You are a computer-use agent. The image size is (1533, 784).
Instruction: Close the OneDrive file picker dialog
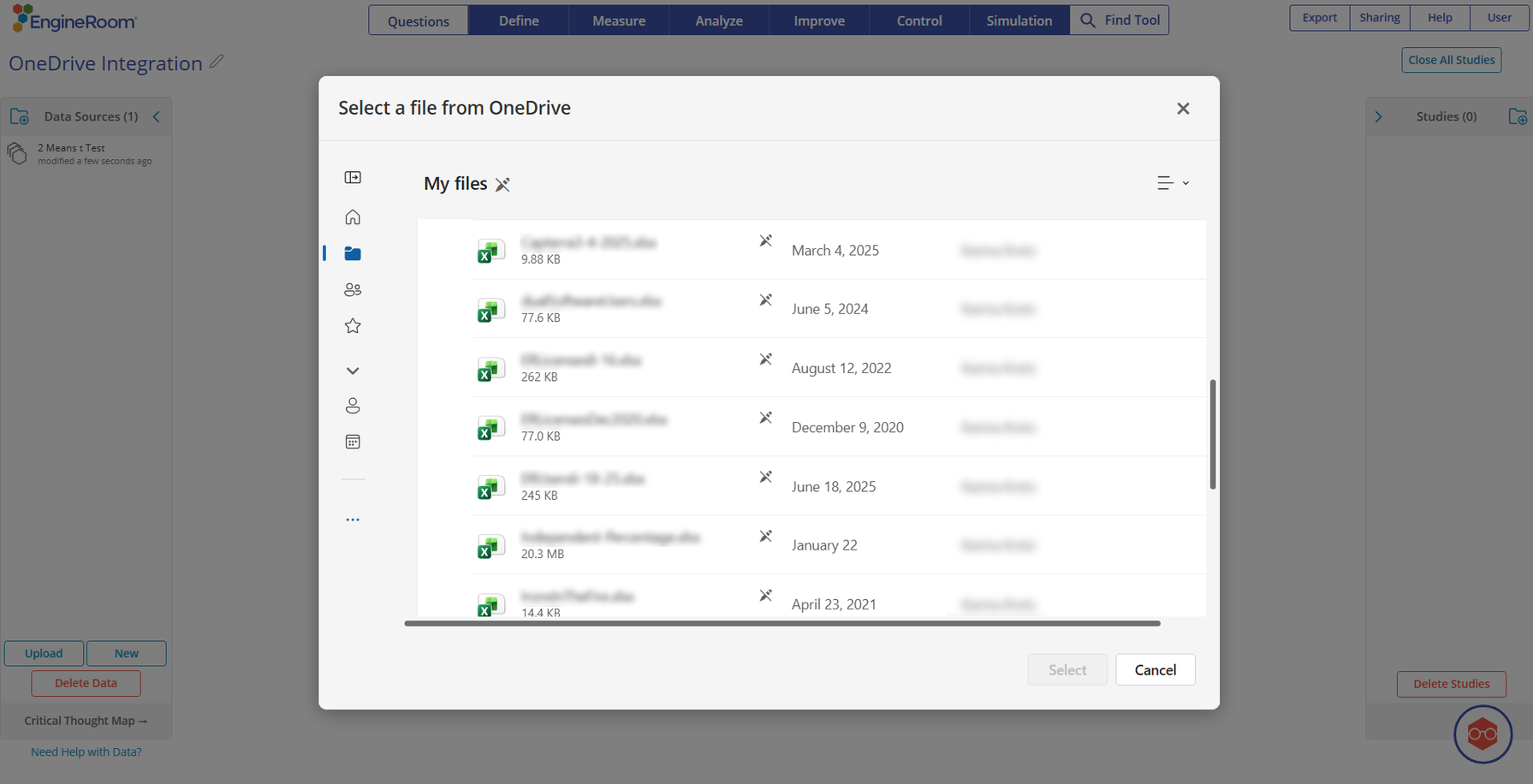[1183, 109]
